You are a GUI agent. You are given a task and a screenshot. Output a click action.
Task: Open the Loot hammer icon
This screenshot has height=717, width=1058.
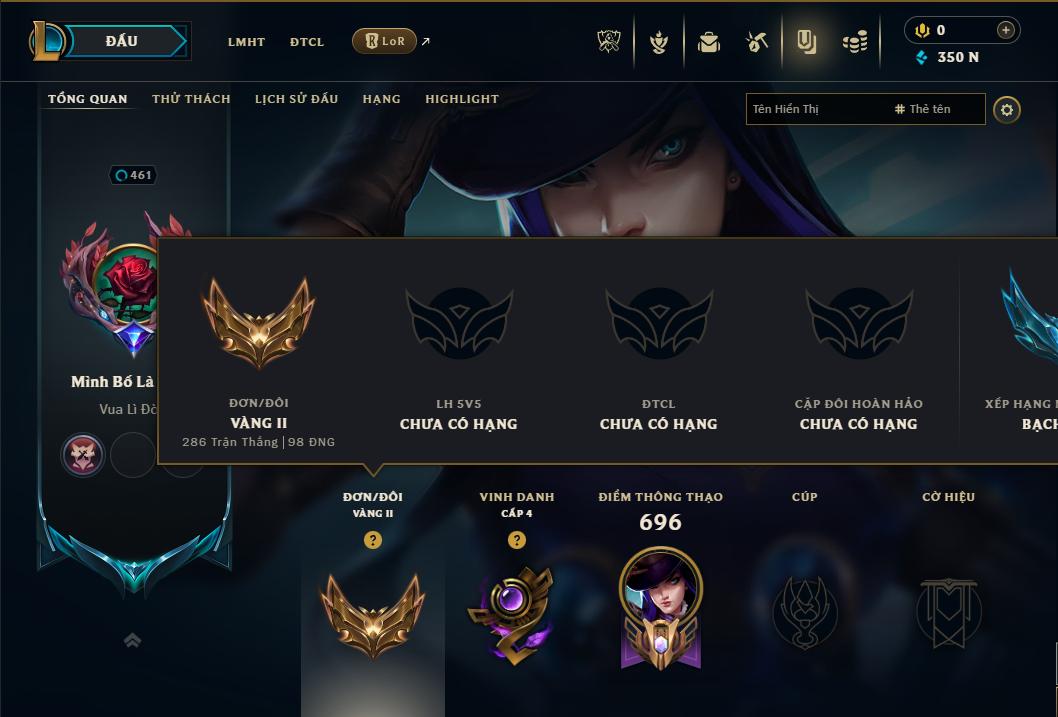(757, 42)
